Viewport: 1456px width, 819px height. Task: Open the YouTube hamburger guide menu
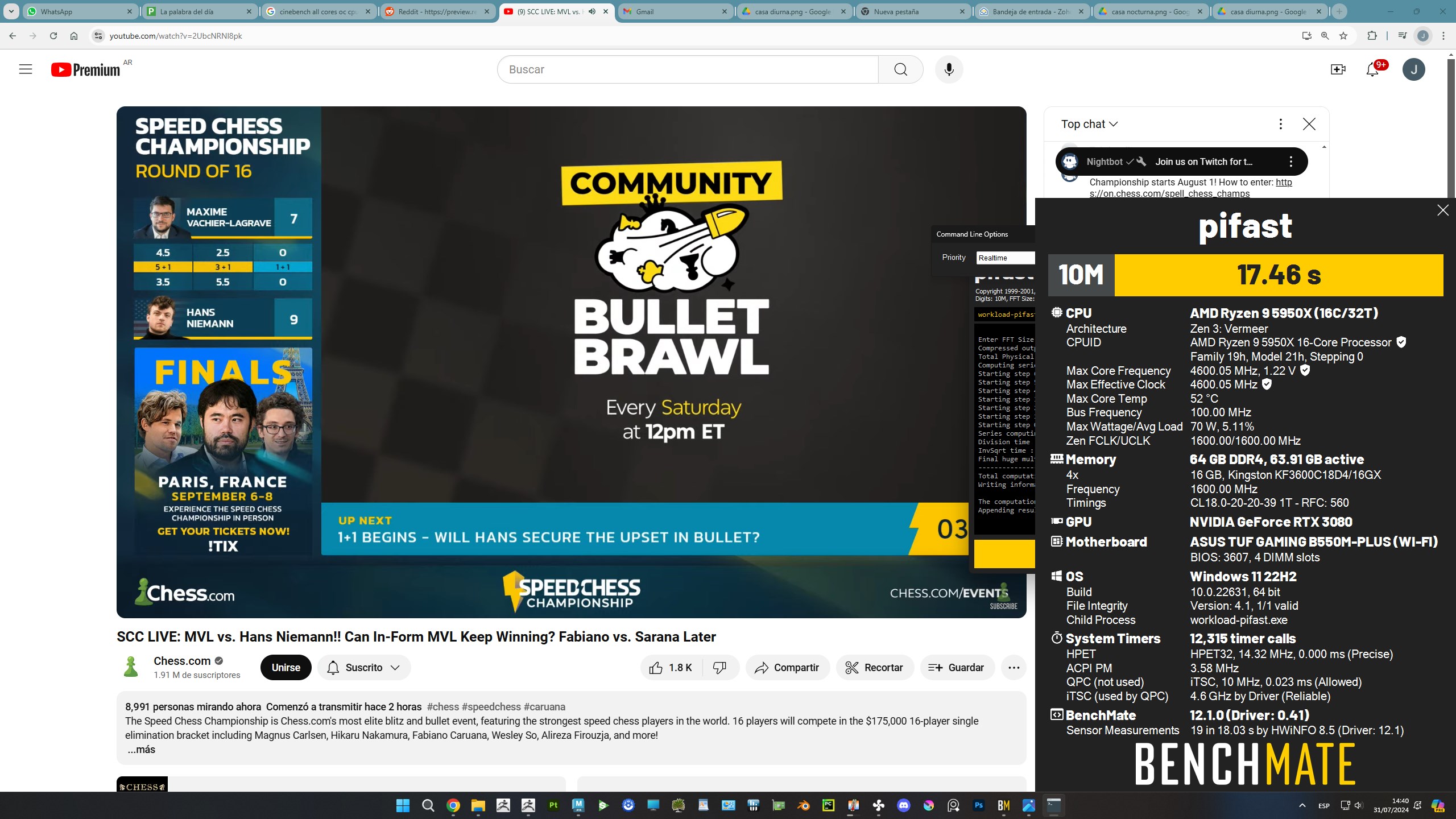[26, 69]
